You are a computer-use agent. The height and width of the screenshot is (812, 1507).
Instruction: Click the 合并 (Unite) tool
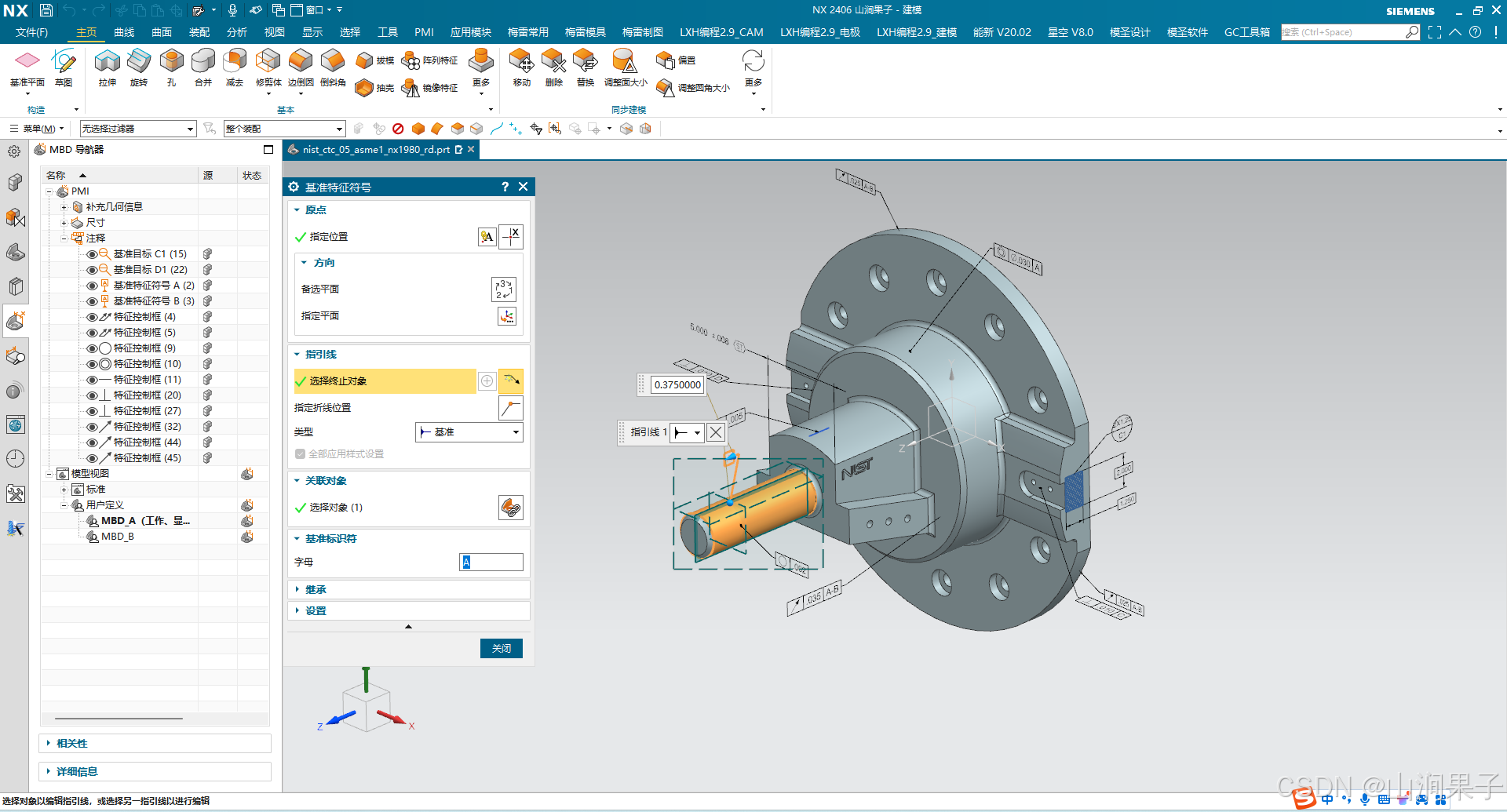(x=203, y=67)
